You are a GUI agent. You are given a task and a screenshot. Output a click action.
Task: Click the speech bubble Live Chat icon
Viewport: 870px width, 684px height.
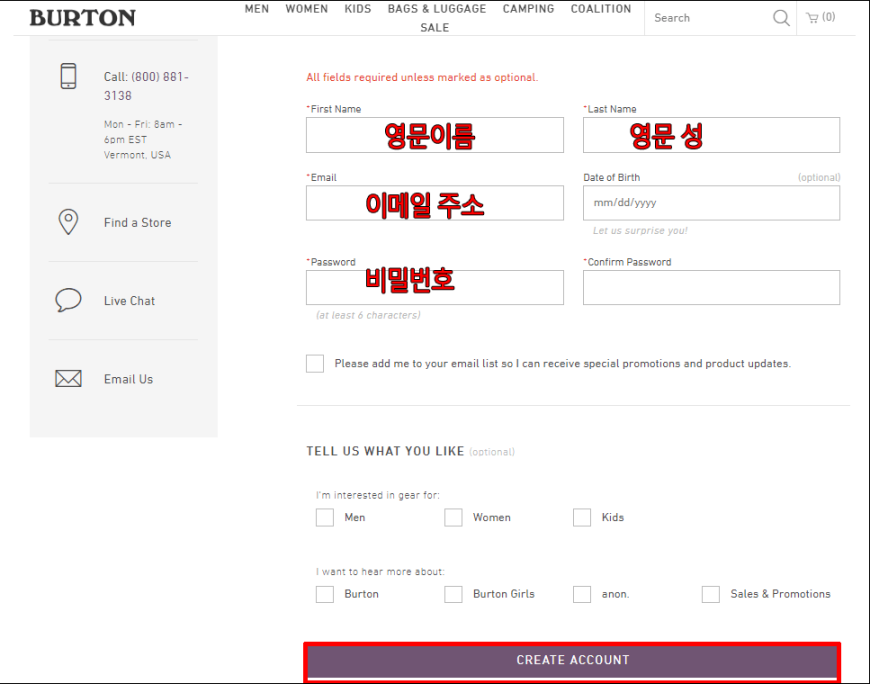(x=68, y=300)
